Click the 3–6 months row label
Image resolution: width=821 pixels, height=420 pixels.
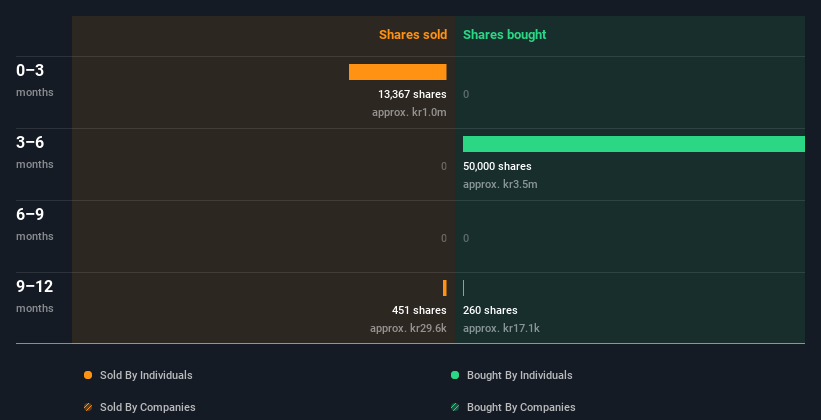pyautogui.click(x=35, y=152)
